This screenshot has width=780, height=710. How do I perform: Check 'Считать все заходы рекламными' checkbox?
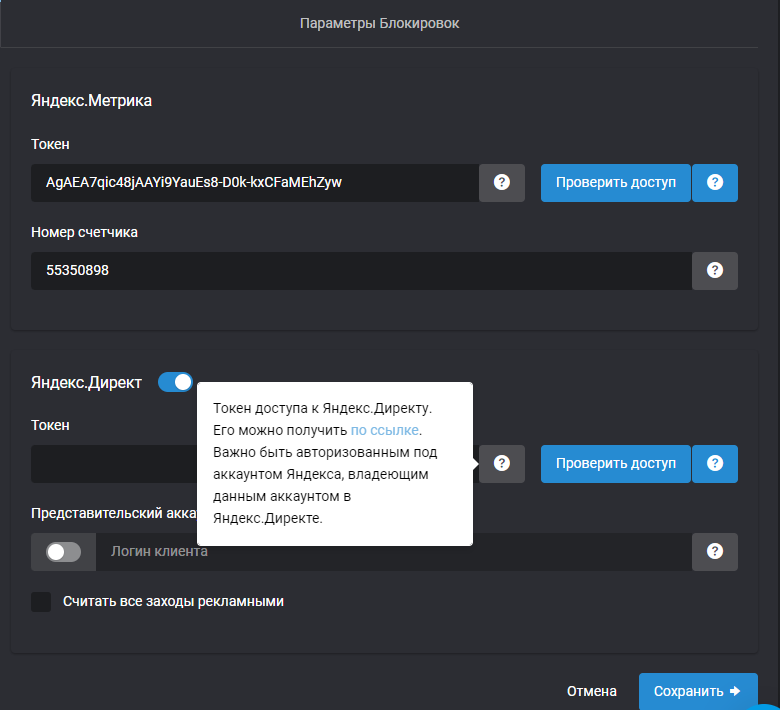tap(41, 602)
